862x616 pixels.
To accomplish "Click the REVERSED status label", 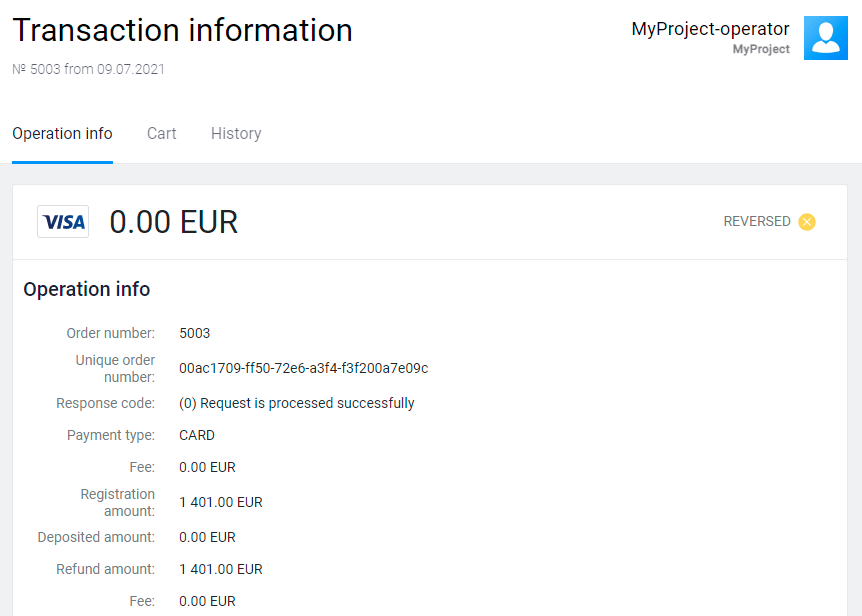I will point(756,222).
